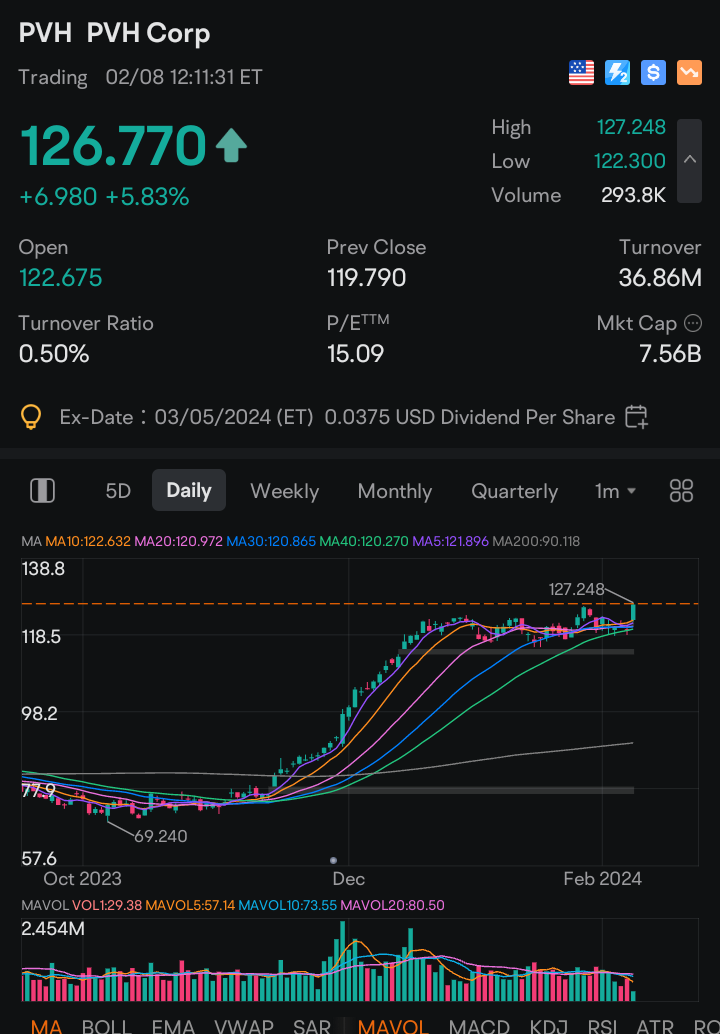This screenshot has height=1034, width=720.
Task: Toggle the split chart layout icon
Action: [43, 491]
